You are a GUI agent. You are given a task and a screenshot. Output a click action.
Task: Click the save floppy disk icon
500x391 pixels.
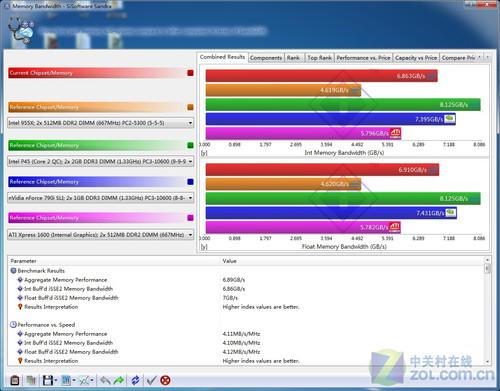pos(48,380)
